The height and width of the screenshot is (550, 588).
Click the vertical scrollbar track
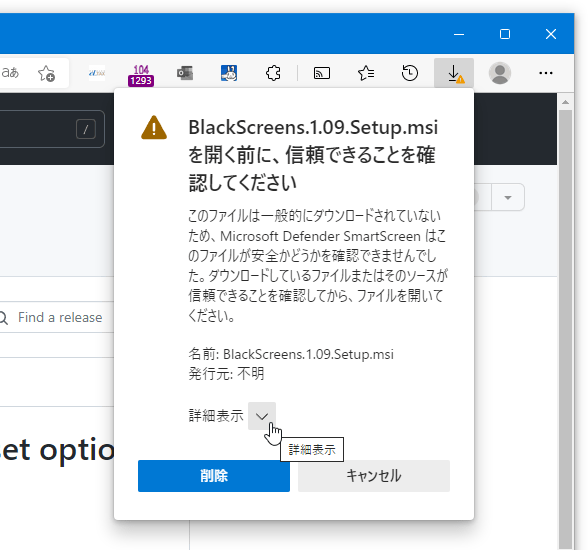coord(566,330)
